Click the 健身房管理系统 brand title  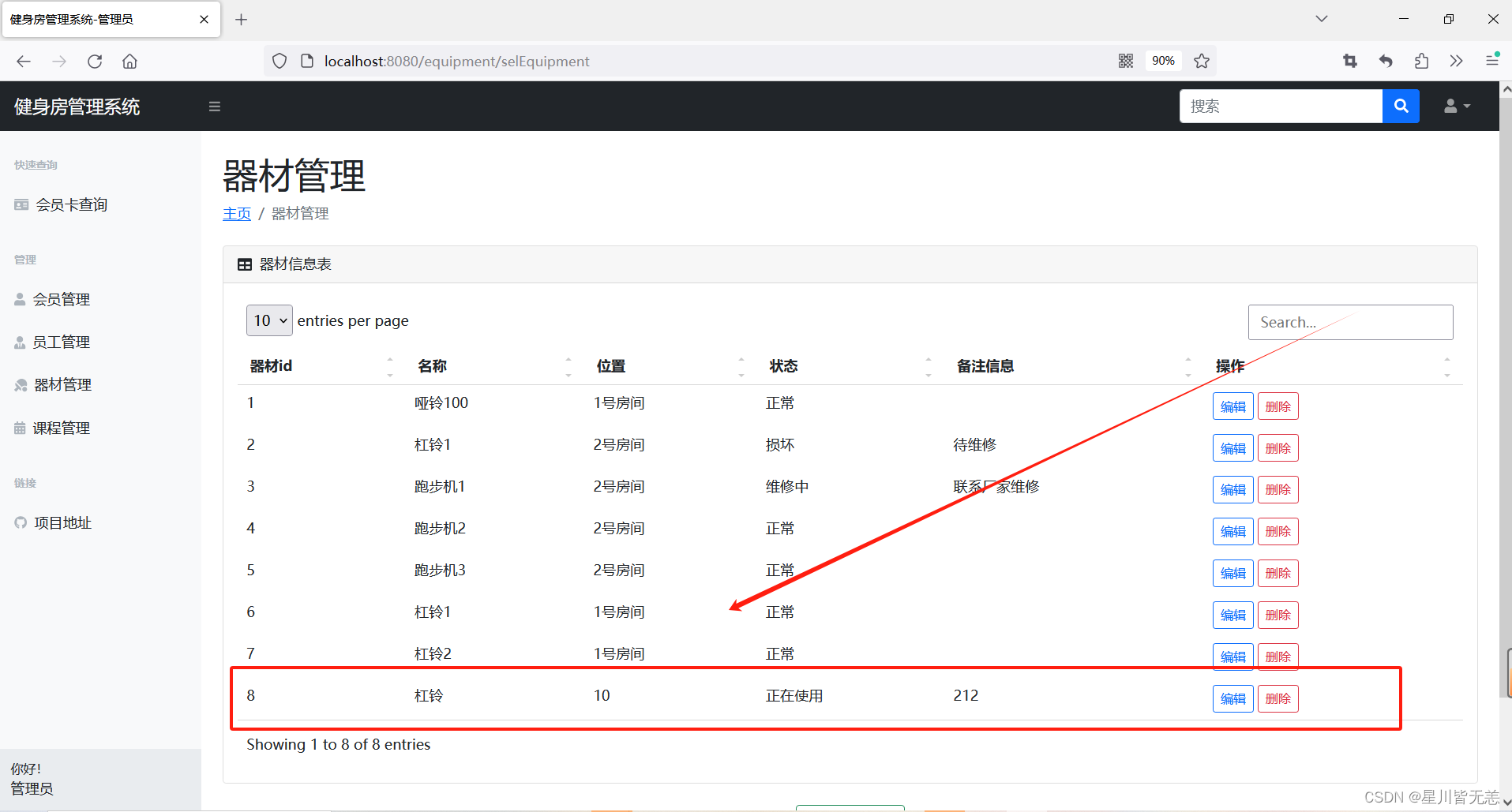(77, 107)
